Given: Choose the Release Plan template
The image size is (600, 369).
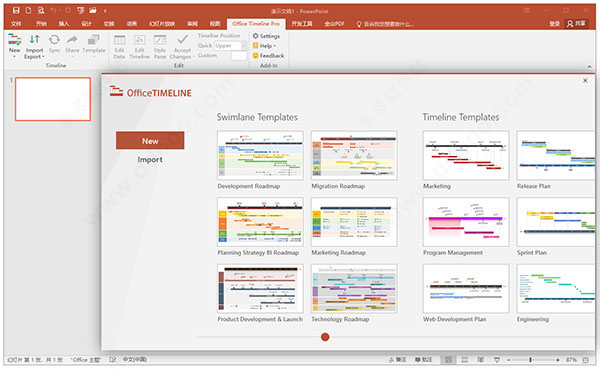Looking at the screenshot, I should (x=556, y=155).
